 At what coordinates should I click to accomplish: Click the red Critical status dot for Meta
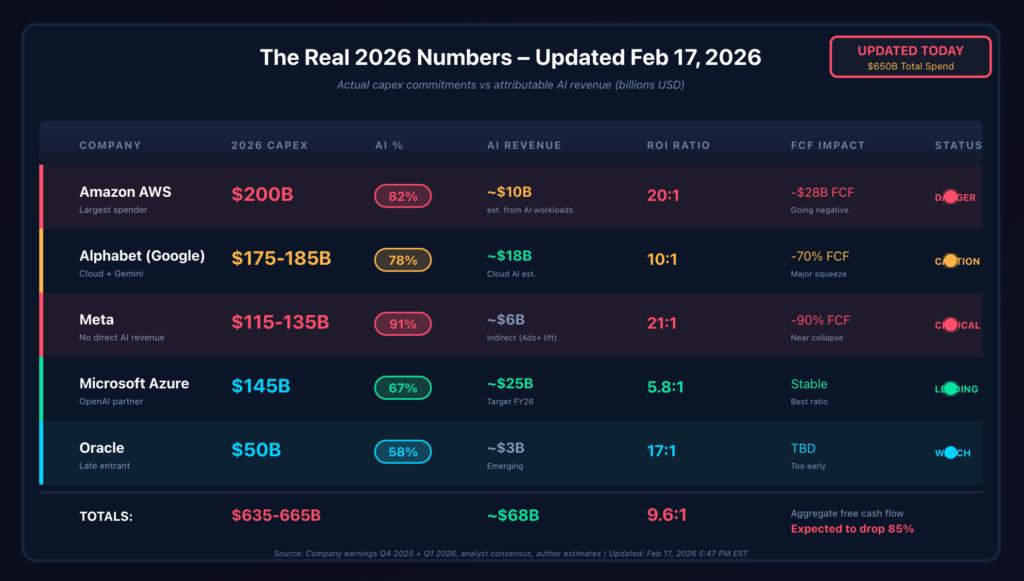point(950,325)
